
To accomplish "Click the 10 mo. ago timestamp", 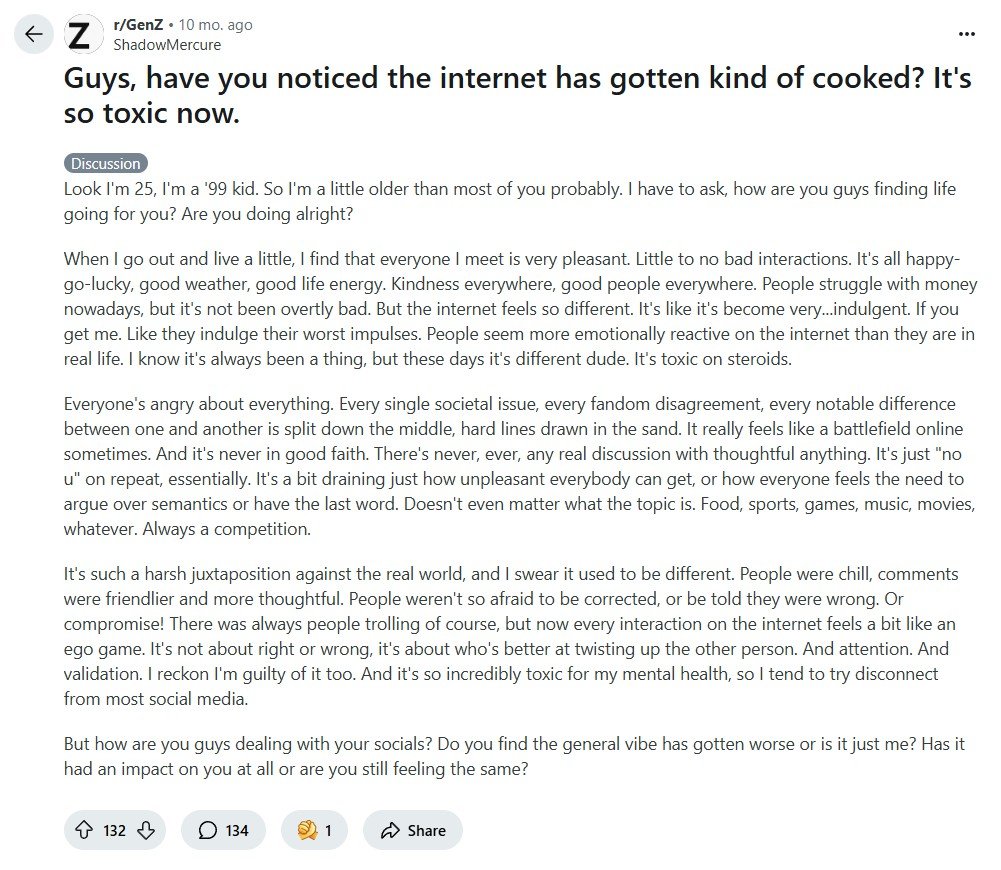I will click(216, 25).
